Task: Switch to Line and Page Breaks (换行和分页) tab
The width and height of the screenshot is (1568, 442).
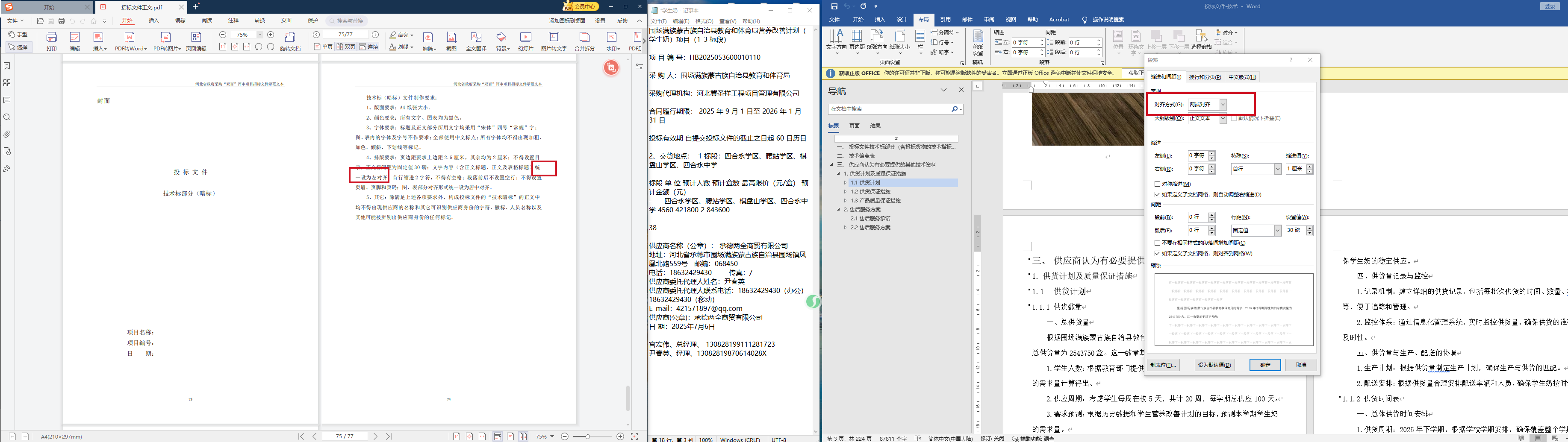Action: (1205, 77)
